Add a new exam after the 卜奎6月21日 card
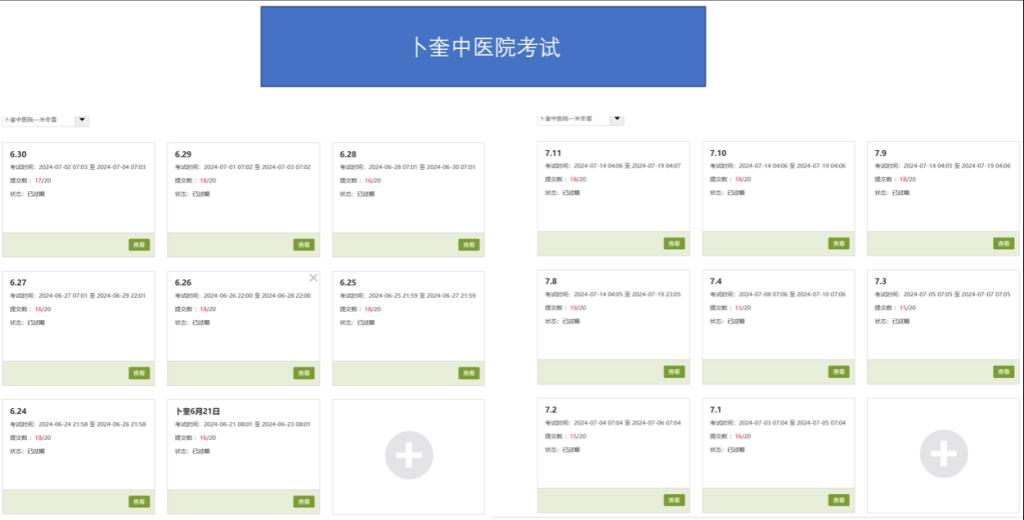Viewport: 1024px width, 520px height. pyautogui.click(x=408, y=456)
